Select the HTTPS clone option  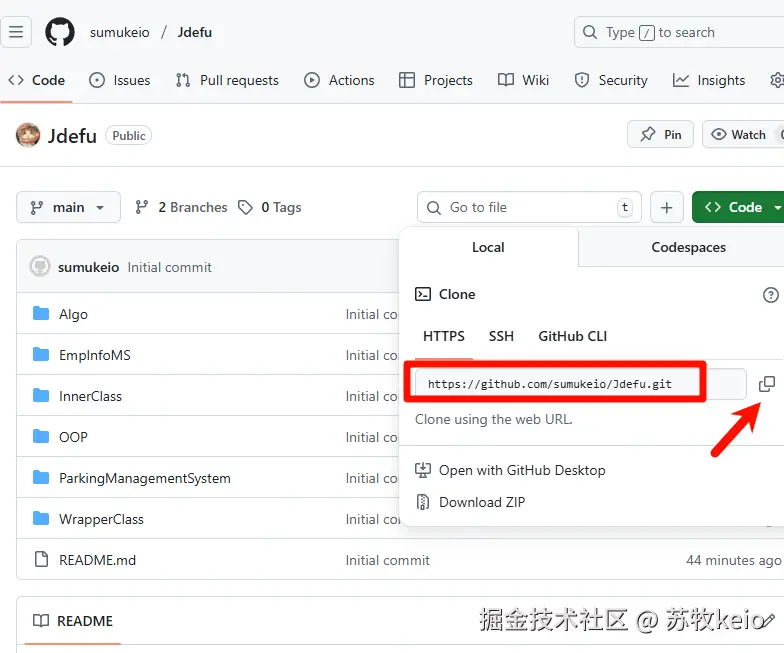[x=444, y=336]
